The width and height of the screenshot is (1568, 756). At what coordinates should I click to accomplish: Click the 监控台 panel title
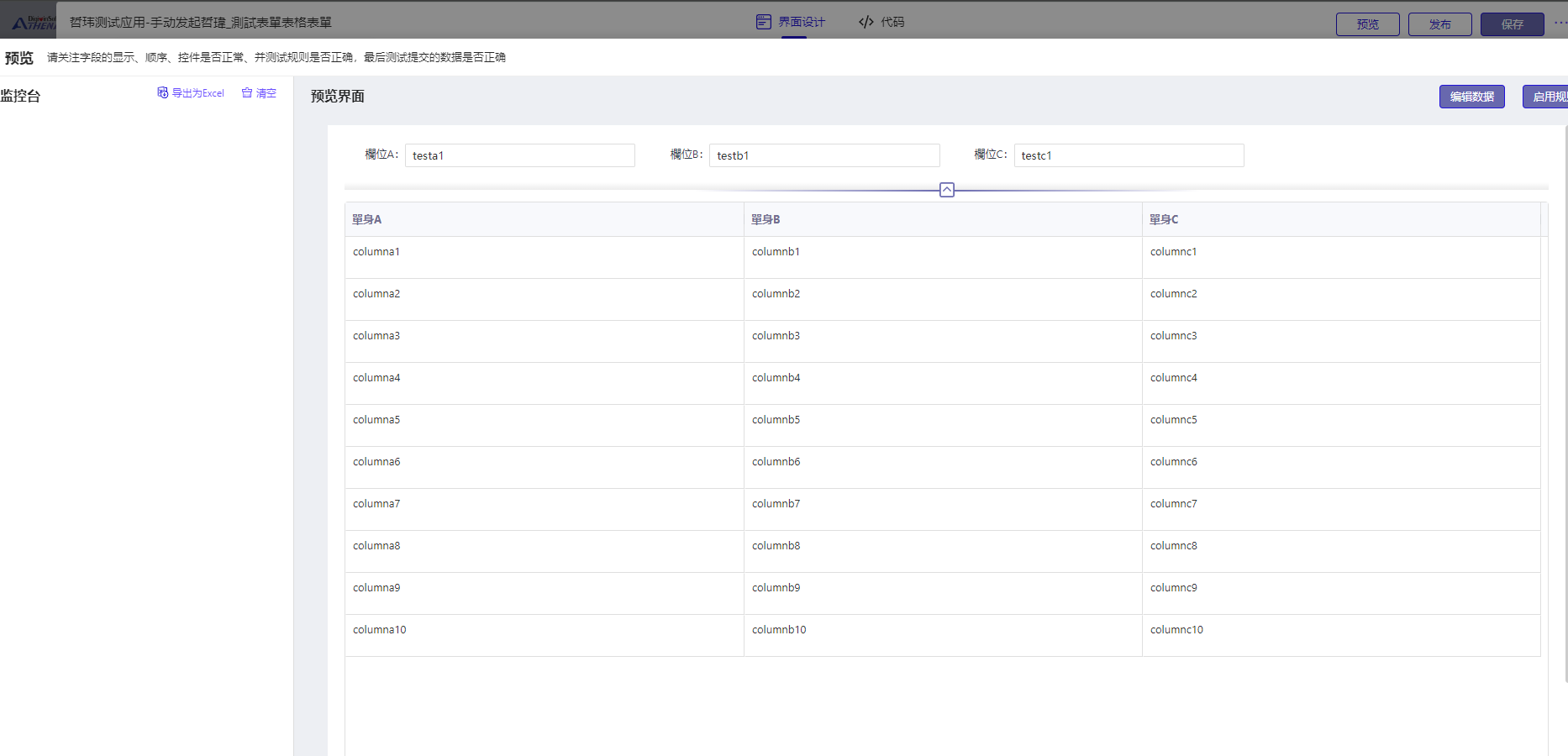coord(20,96)
